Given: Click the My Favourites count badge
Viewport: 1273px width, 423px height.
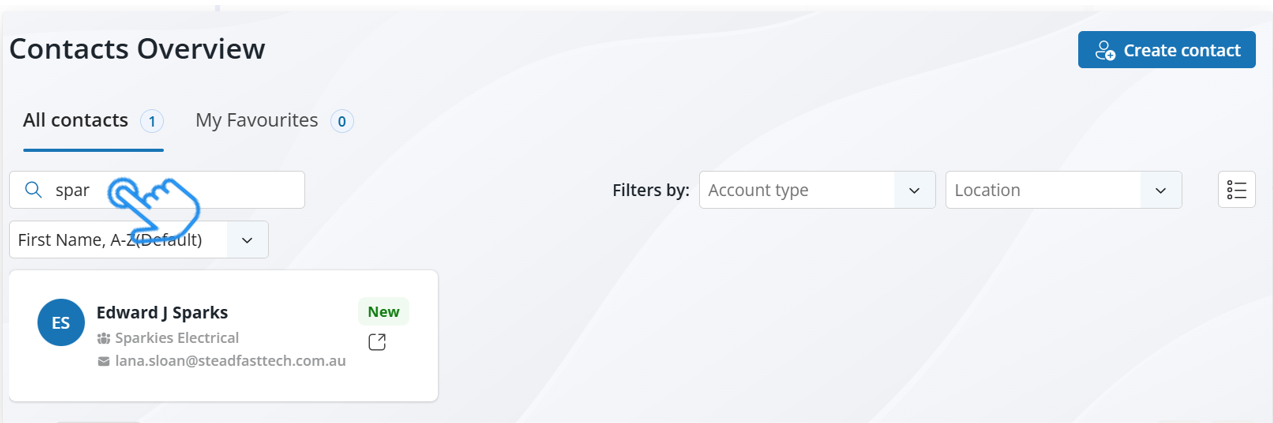Looking at the screenshot, I should (342, 122).
